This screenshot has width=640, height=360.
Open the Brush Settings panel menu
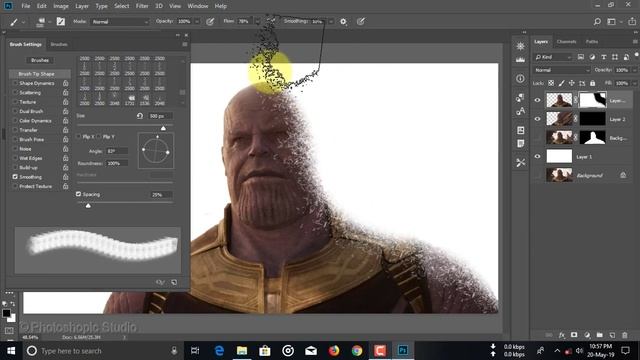tap(185, 44)
